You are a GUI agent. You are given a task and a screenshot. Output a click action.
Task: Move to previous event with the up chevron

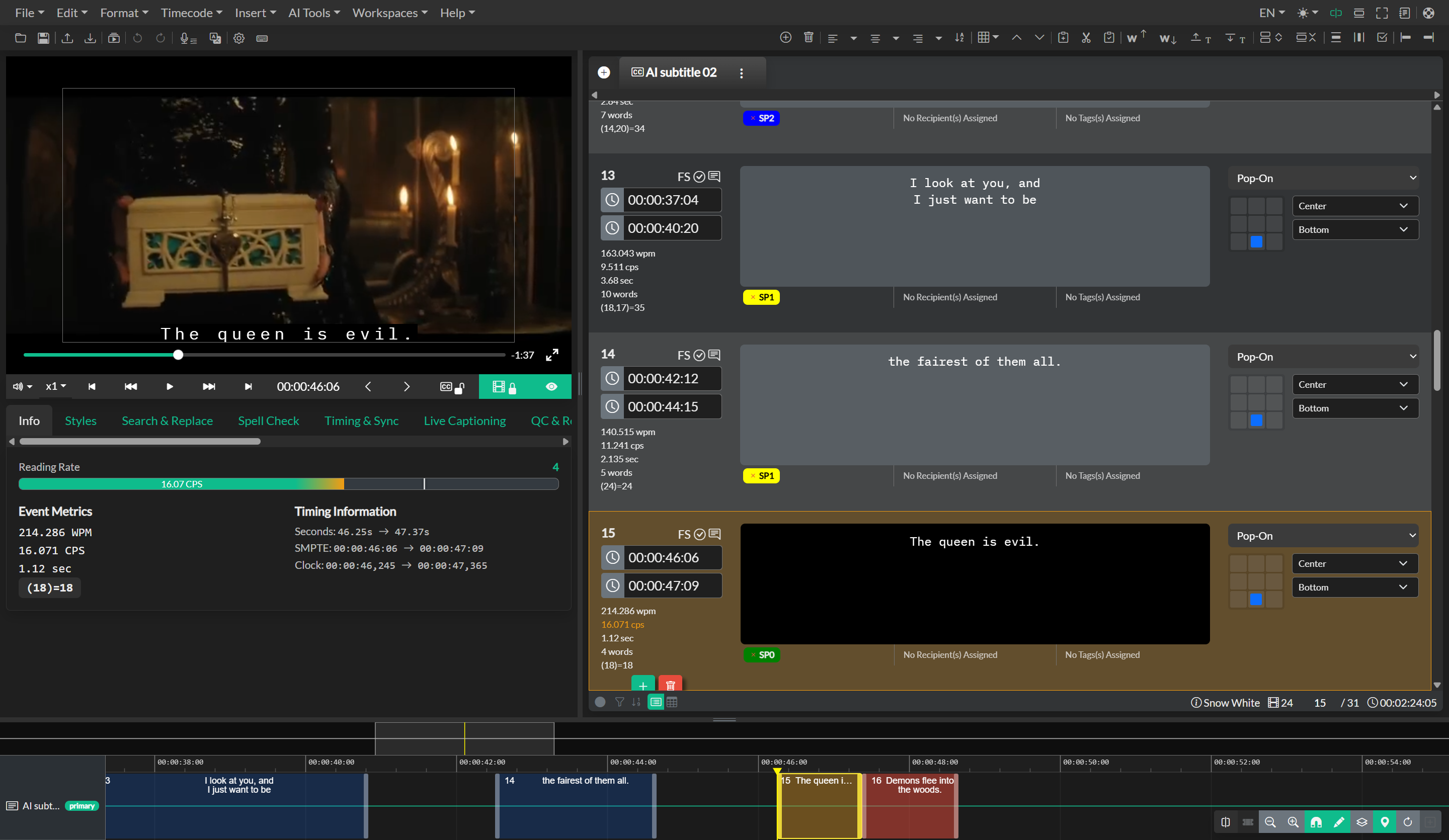click(x=1017, y=37)
